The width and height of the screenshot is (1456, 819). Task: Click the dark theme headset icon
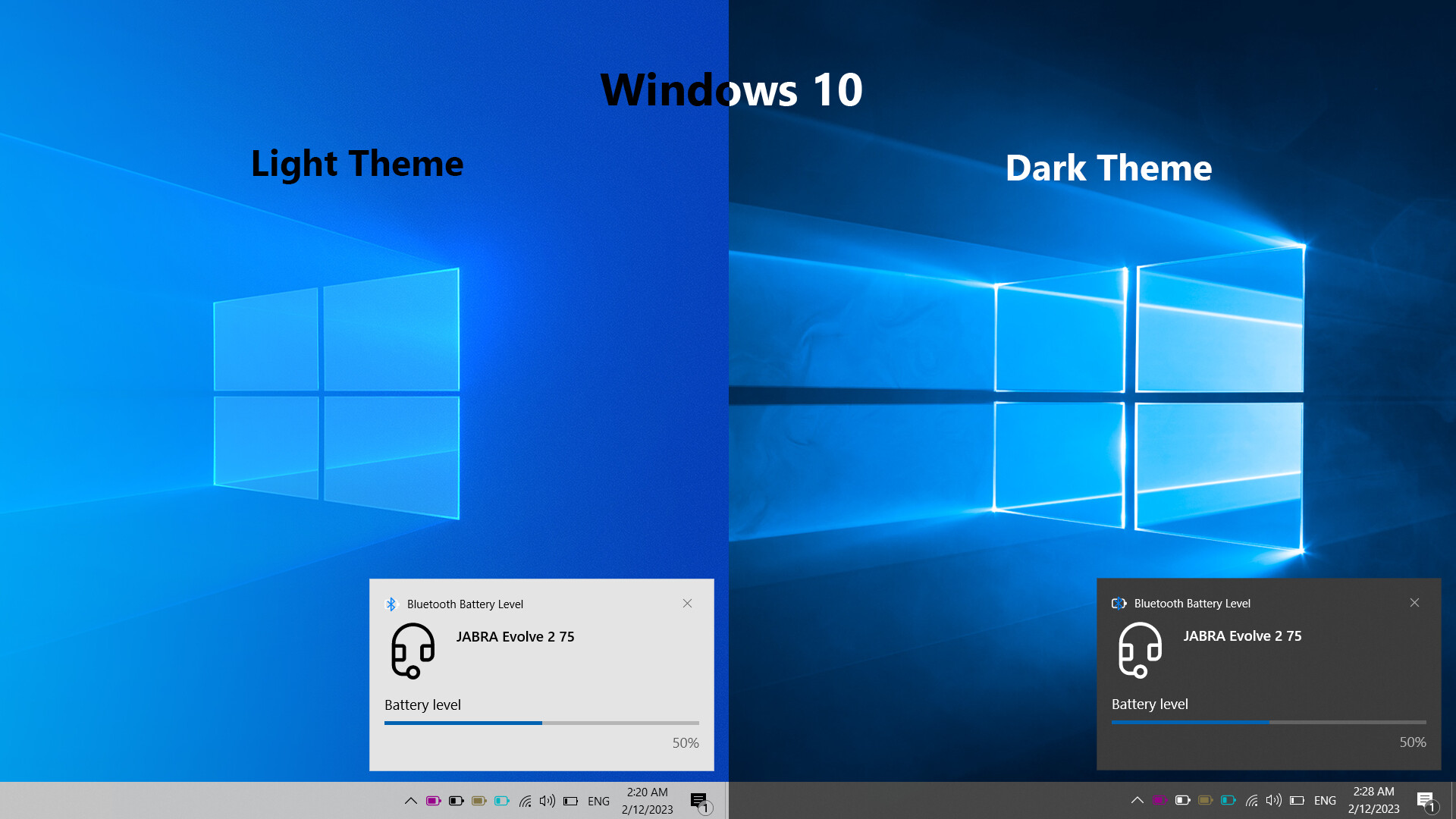tap(1139, 651)
